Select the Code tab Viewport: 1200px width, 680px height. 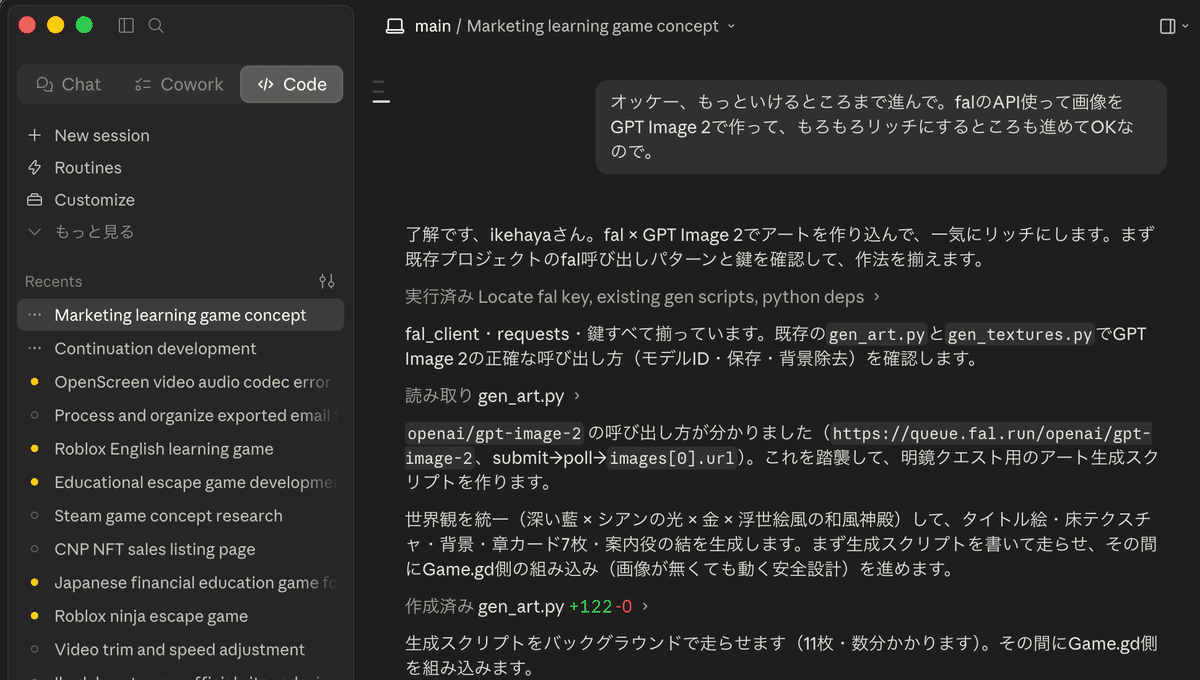point(292,85)
